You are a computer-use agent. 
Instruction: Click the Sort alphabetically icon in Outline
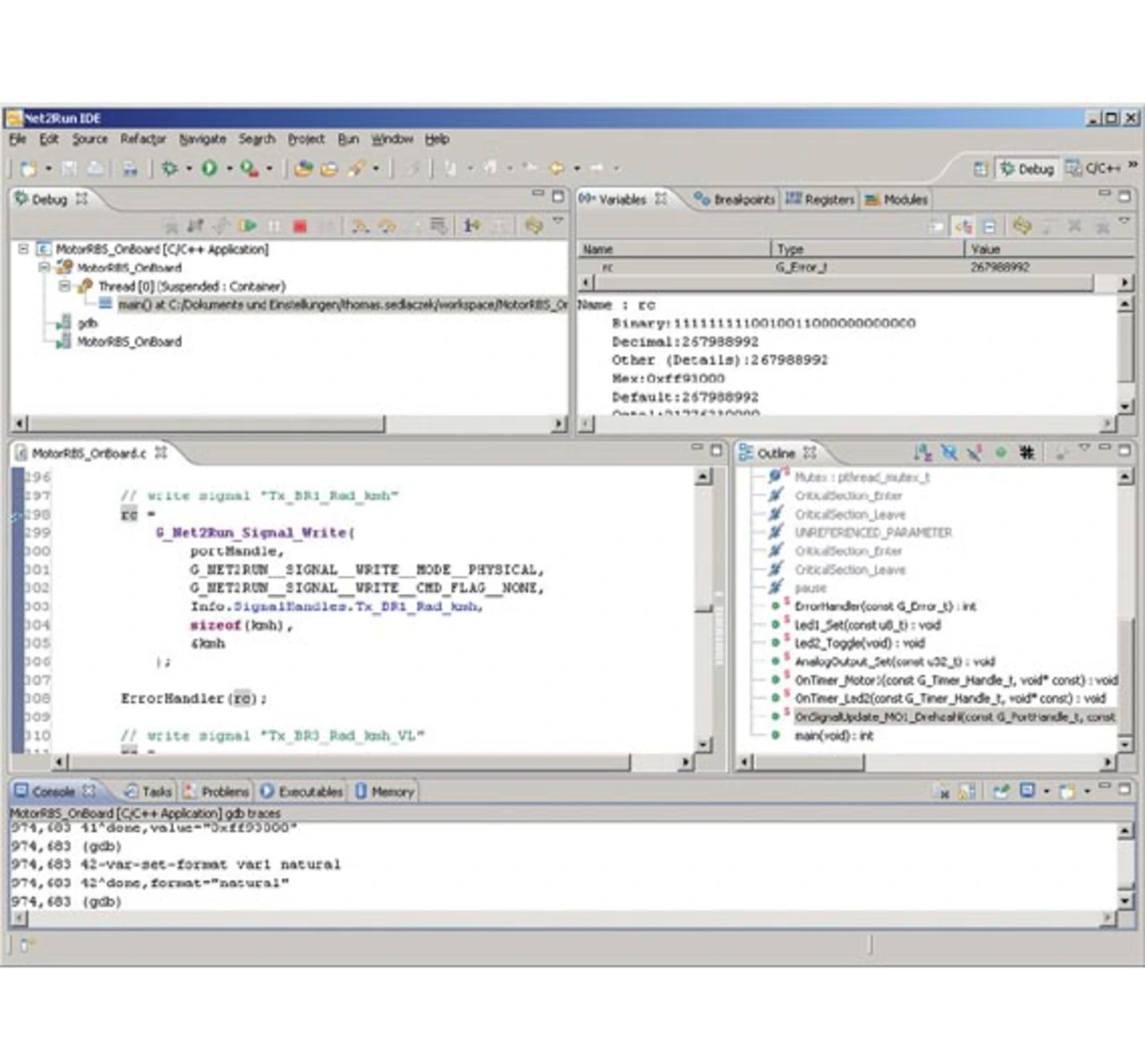point(922,453)
